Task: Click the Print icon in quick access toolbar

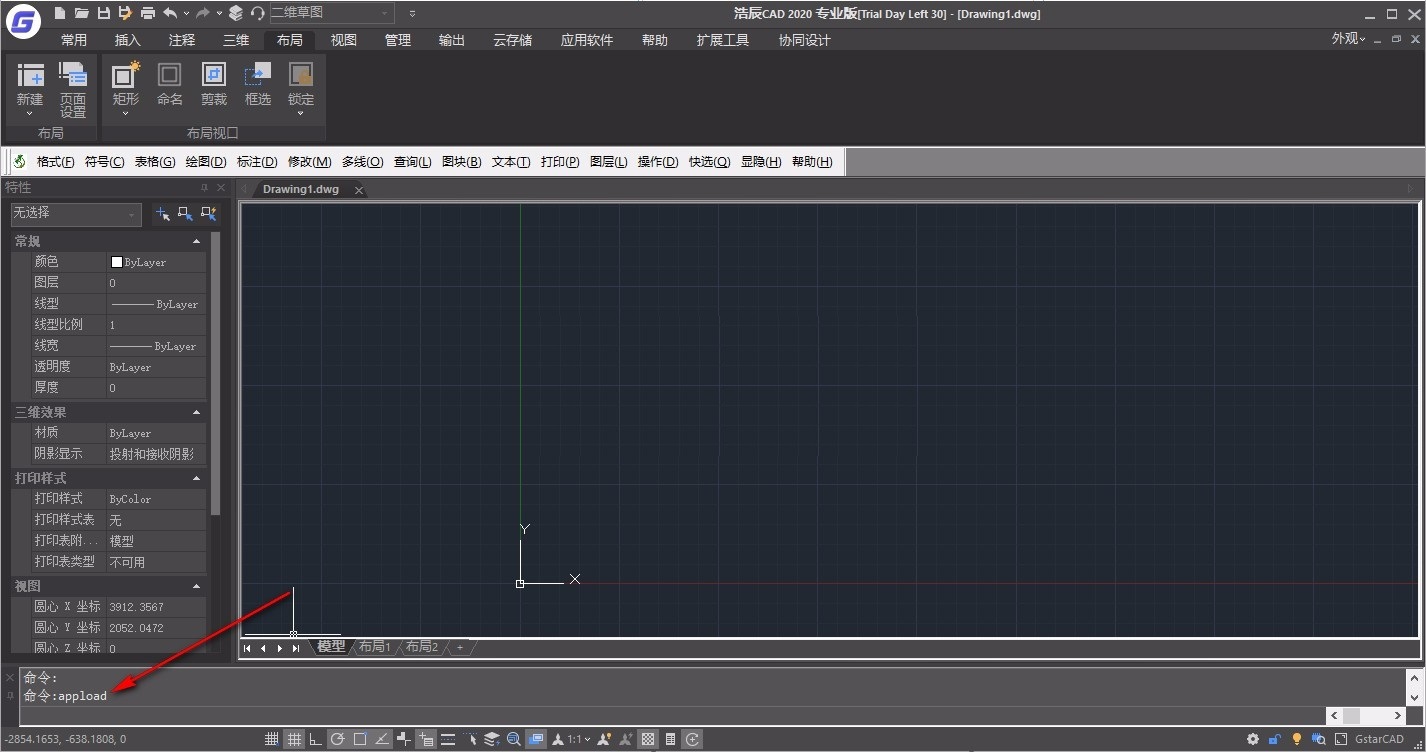Action: [148, 13]
